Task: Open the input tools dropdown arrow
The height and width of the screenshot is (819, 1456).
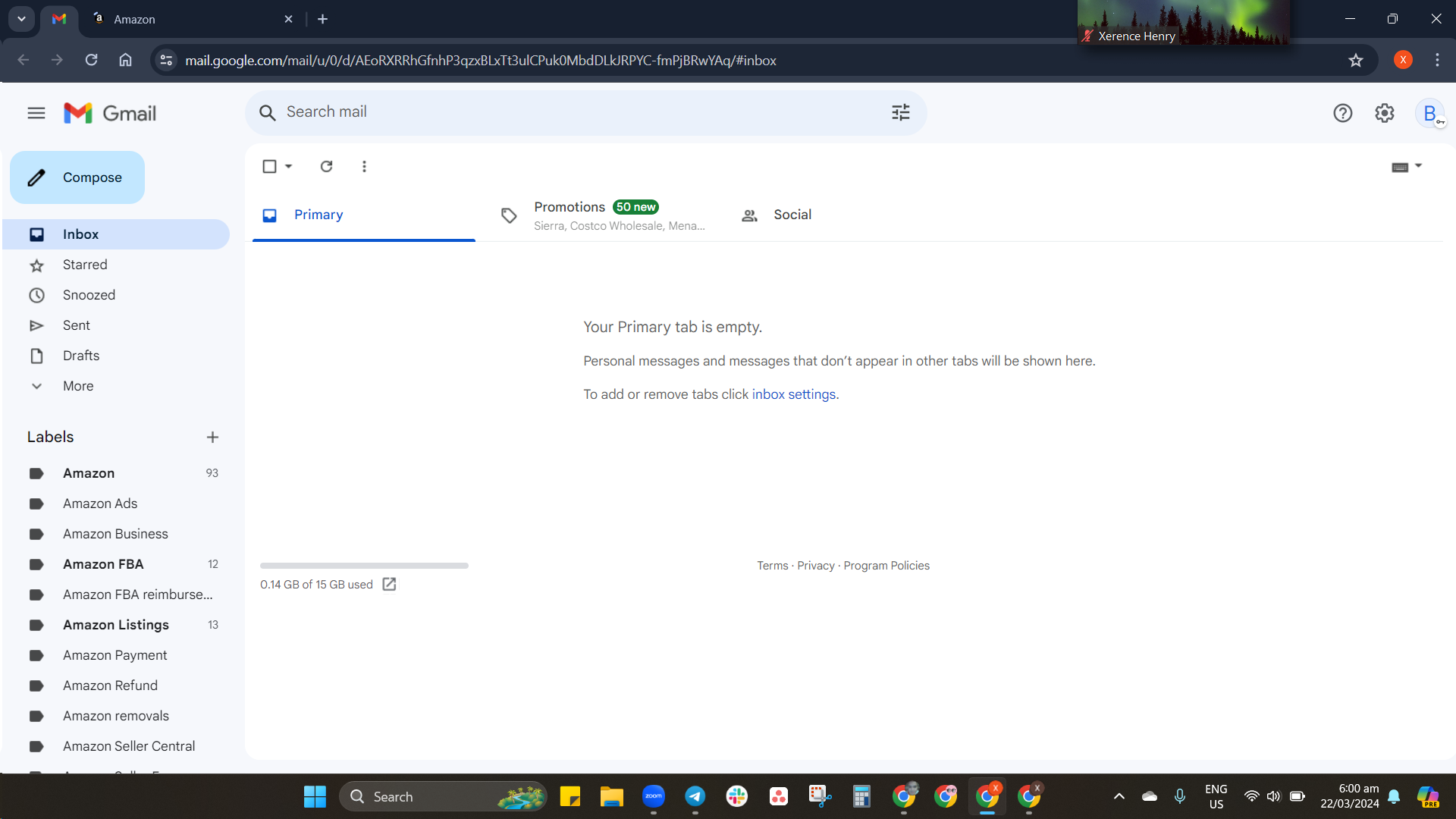Action: pos(1418,166)
